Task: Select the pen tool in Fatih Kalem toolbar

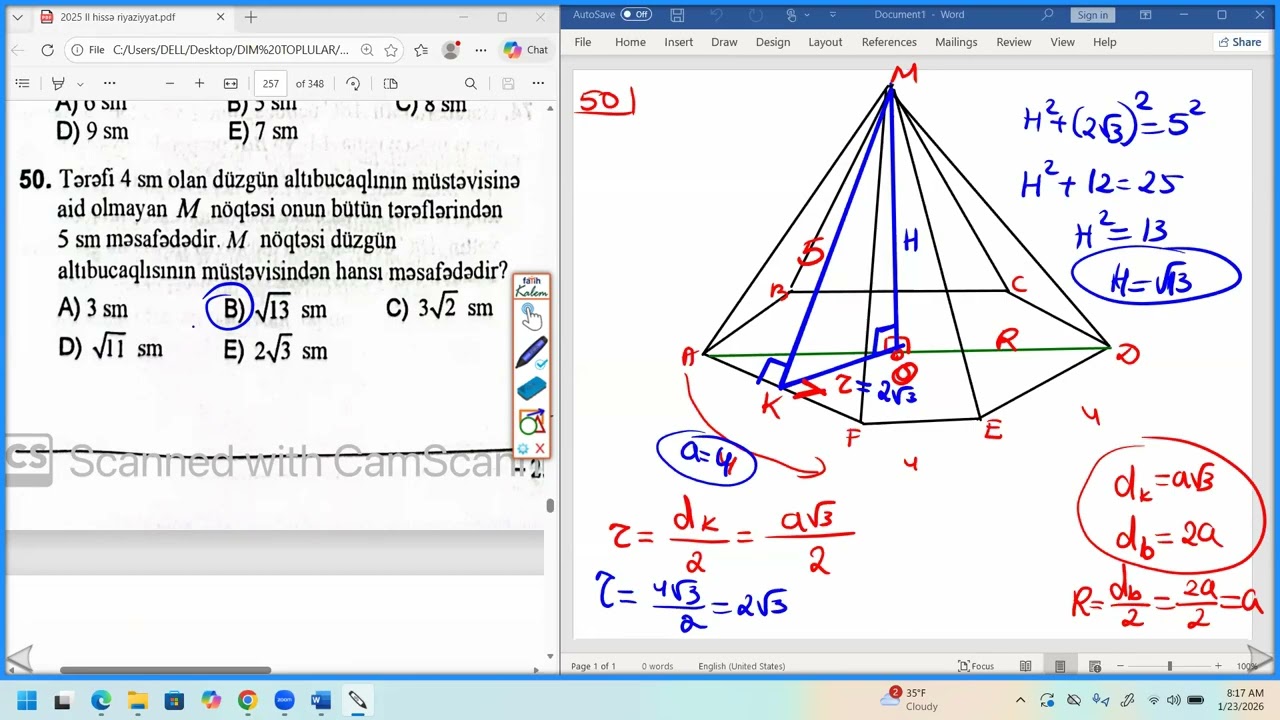Action: coord(531,353)
